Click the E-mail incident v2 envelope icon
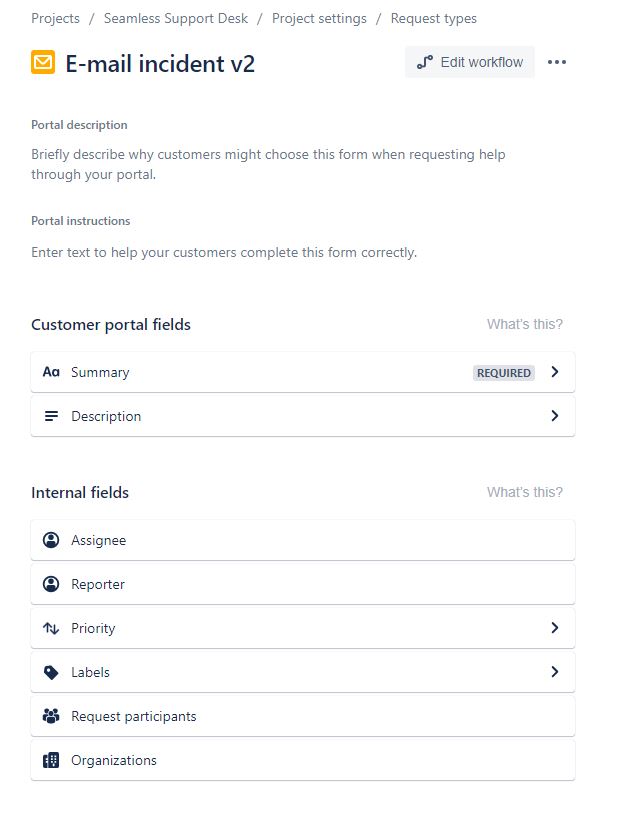This screenshot has width=632, height=834. click(x=42, y=62)
